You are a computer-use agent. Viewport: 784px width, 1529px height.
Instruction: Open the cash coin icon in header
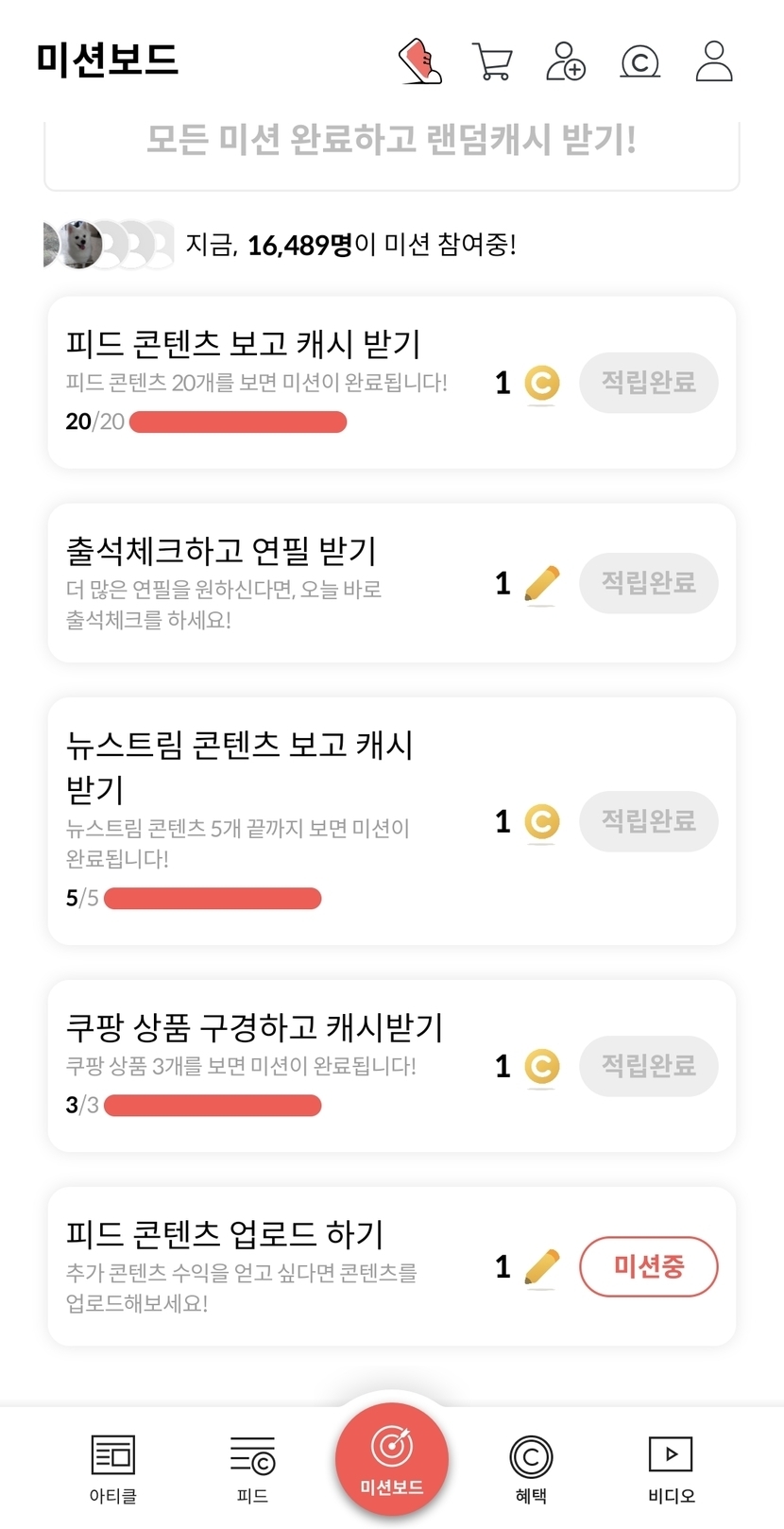[x=639, y=62]
